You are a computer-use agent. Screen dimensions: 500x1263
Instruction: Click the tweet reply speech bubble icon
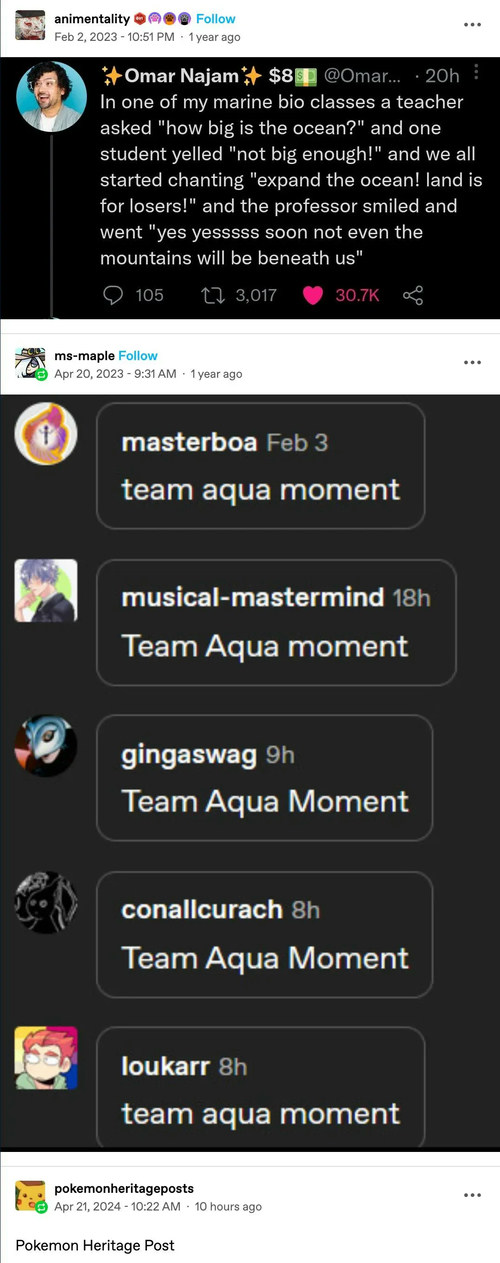[x=114, y=295]
